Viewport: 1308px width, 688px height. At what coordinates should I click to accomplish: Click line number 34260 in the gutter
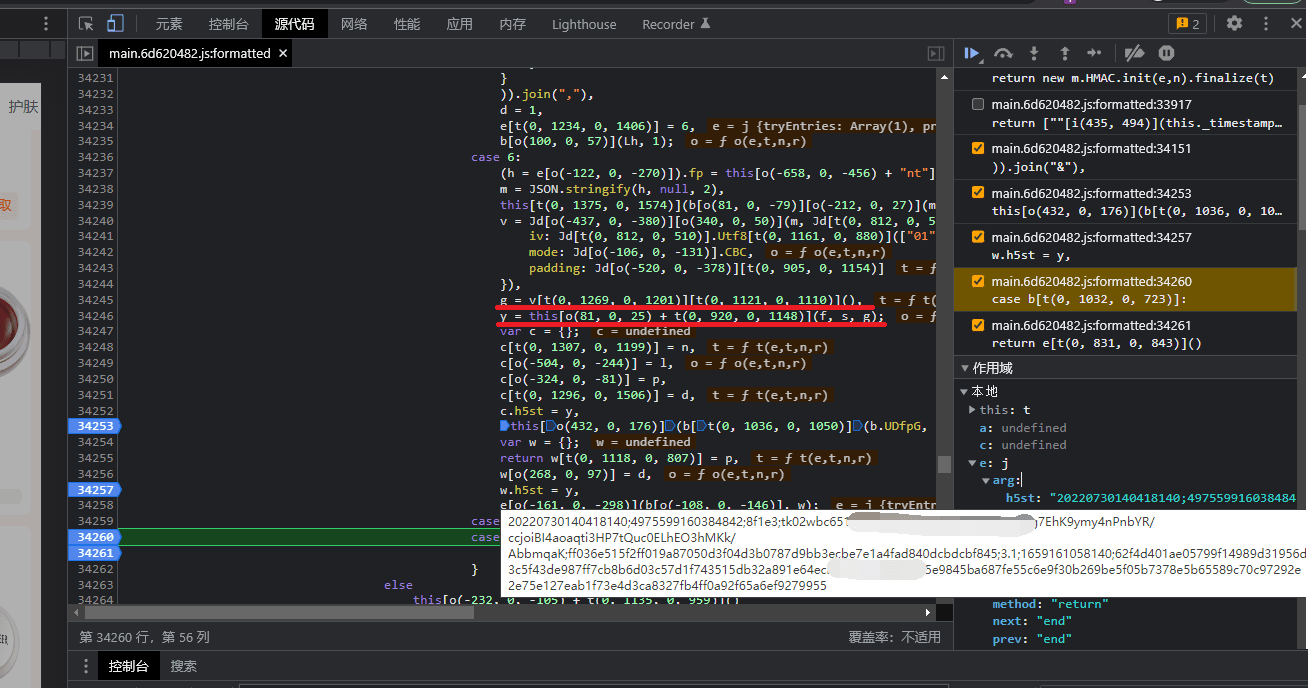tap(95, 537)
